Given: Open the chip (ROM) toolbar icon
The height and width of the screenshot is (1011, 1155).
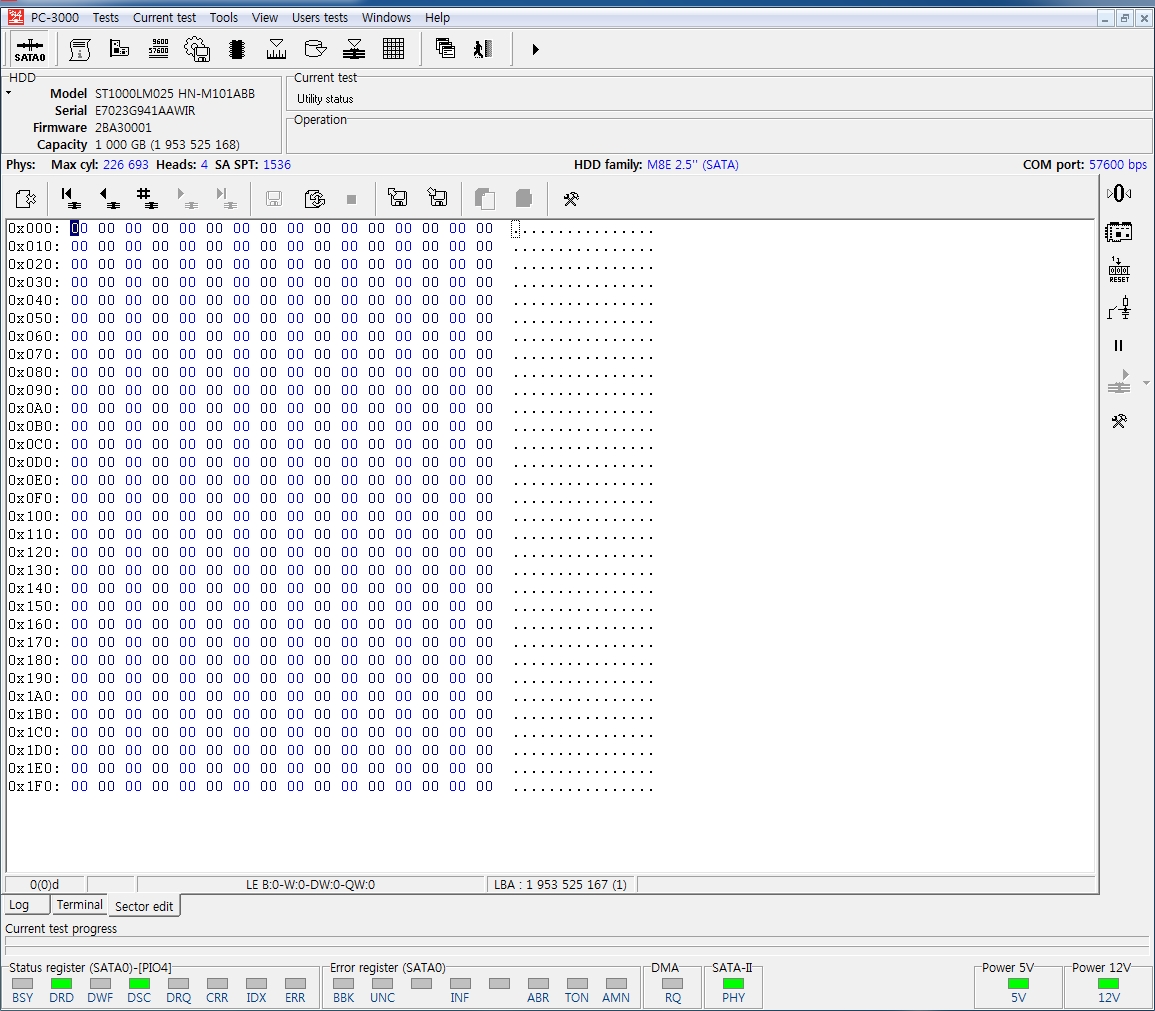Looking at the screenshot, I should (x=237, y=49).
